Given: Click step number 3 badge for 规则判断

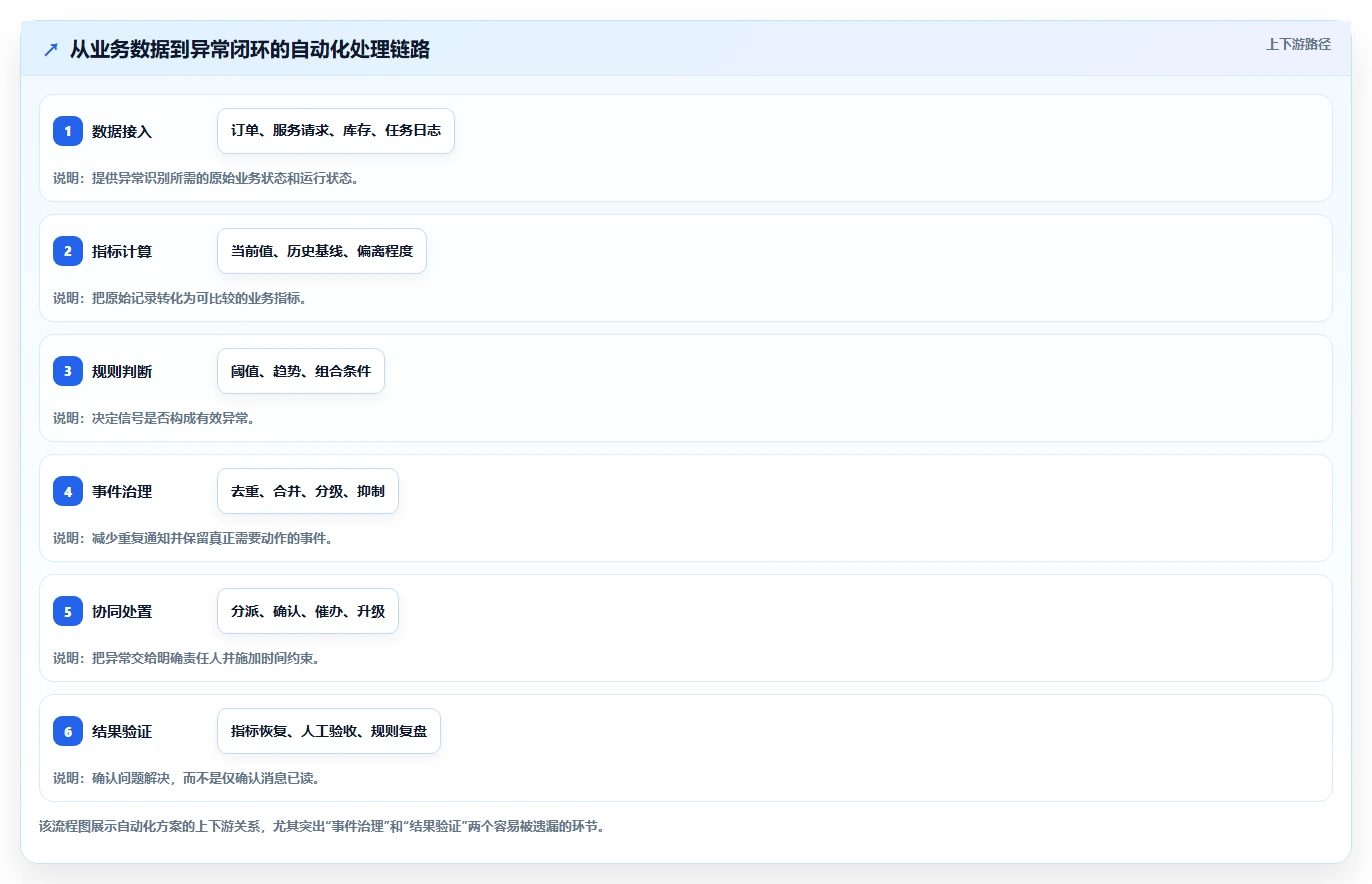Looking at the screenshot, I should click(68, 371).
